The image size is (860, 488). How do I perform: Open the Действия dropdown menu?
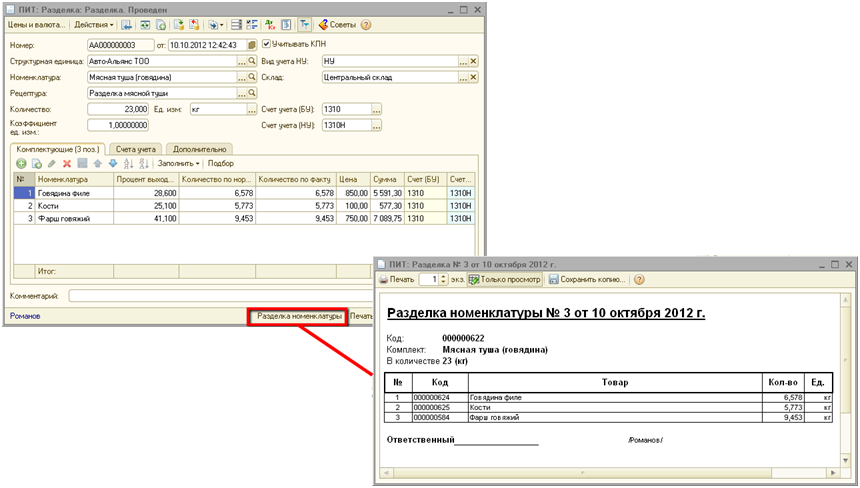coord(93,24)
